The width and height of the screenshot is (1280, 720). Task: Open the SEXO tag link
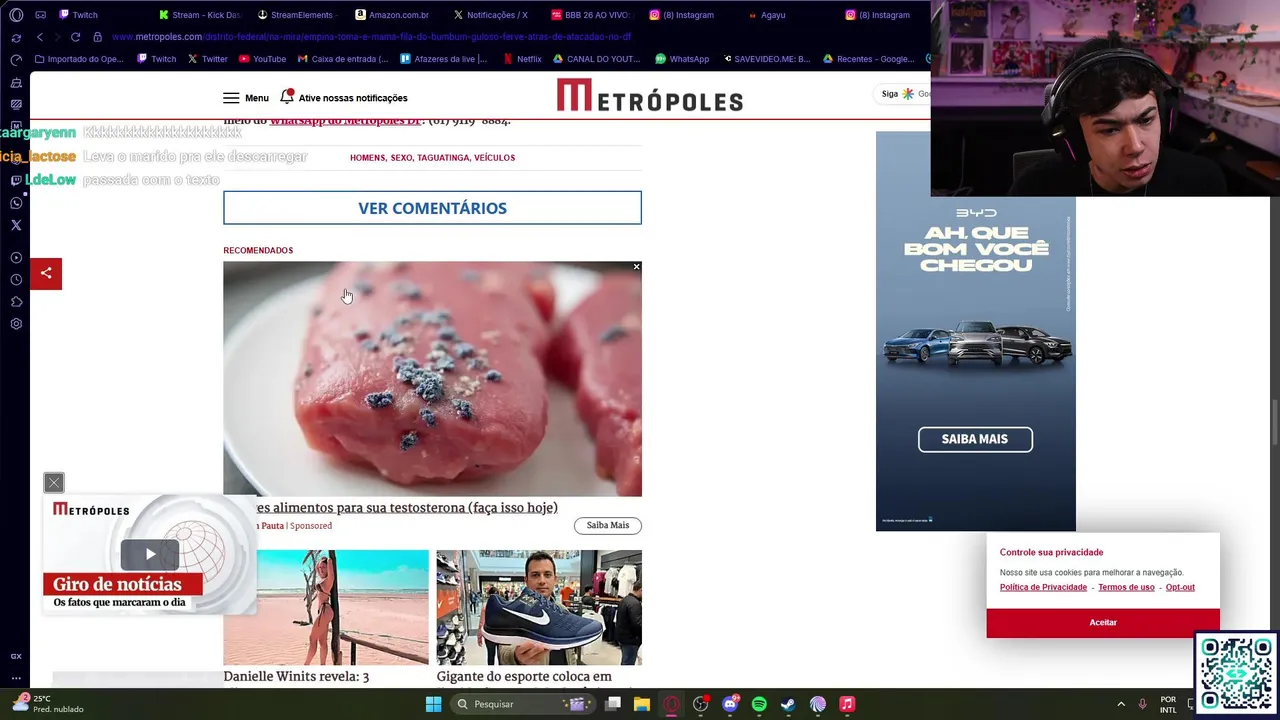(401, 158)
